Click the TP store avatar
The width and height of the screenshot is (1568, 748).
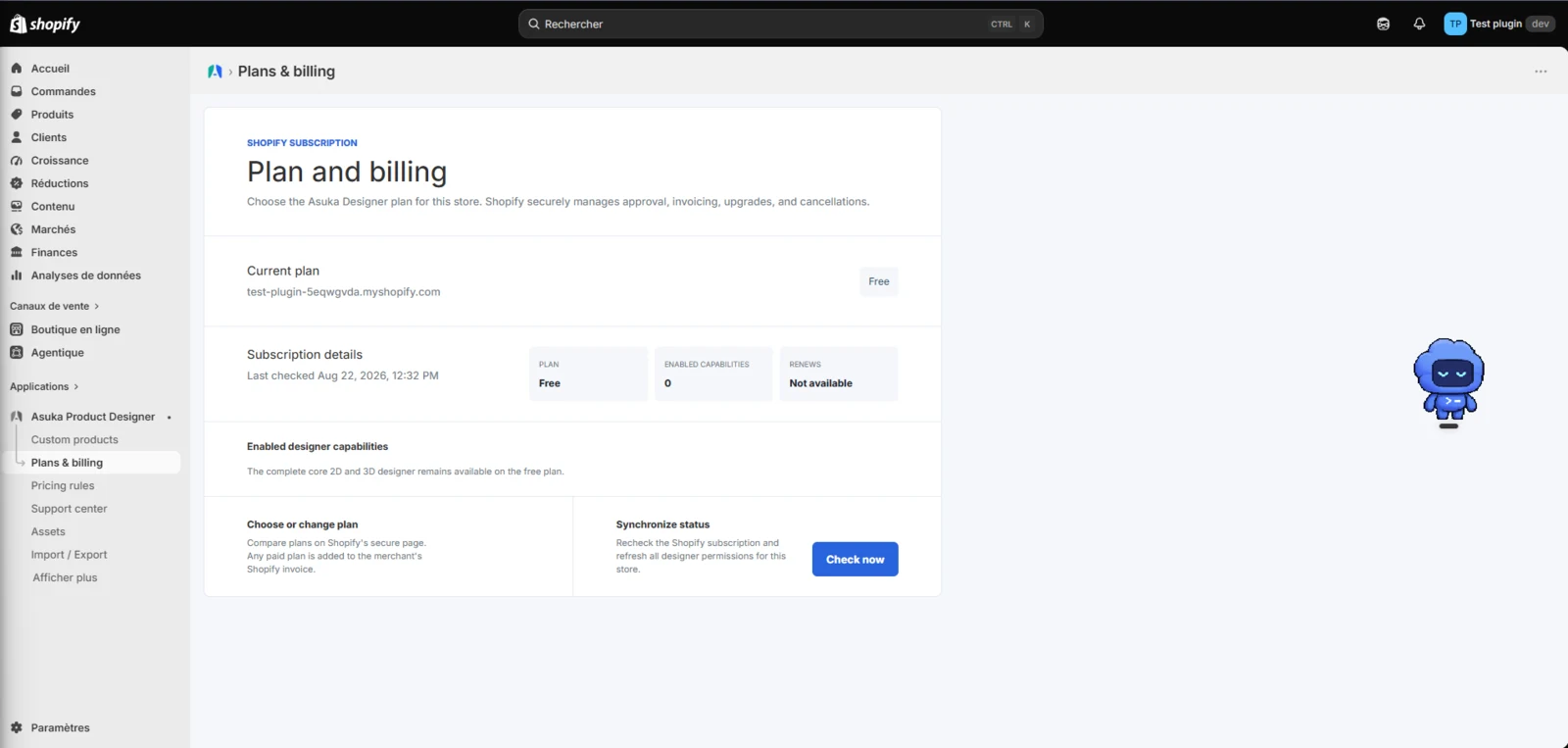pos(1455,24)
